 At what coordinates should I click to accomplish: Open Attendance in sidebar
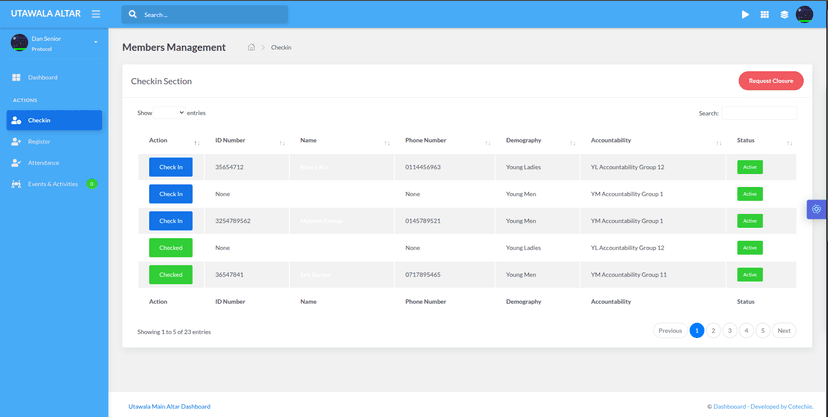pyautogui.click(x=43, y=162)
